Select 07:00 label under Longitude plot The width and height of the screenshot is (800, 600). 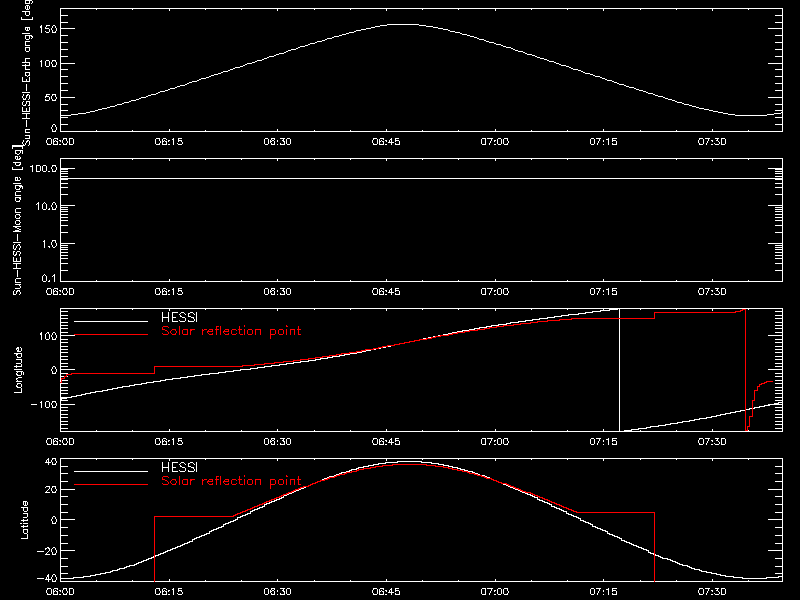pyautogui.click(x=495, y=441)
